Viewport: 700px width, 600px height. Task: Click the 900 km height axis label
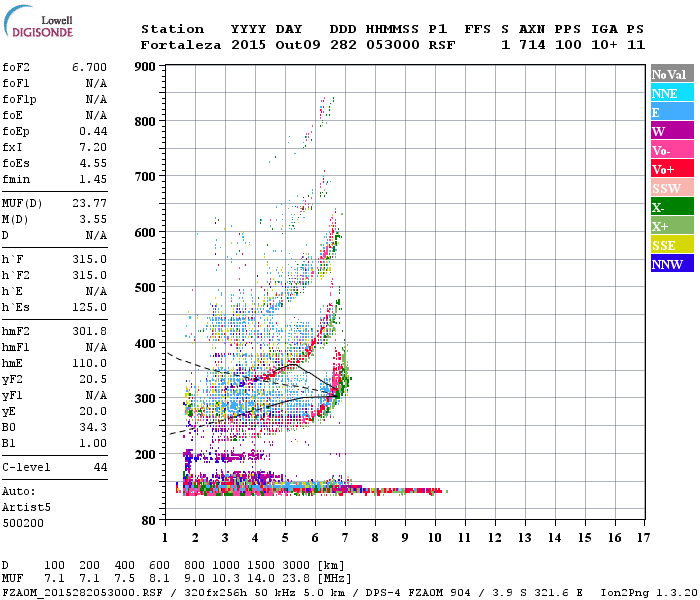pos(145,67)
